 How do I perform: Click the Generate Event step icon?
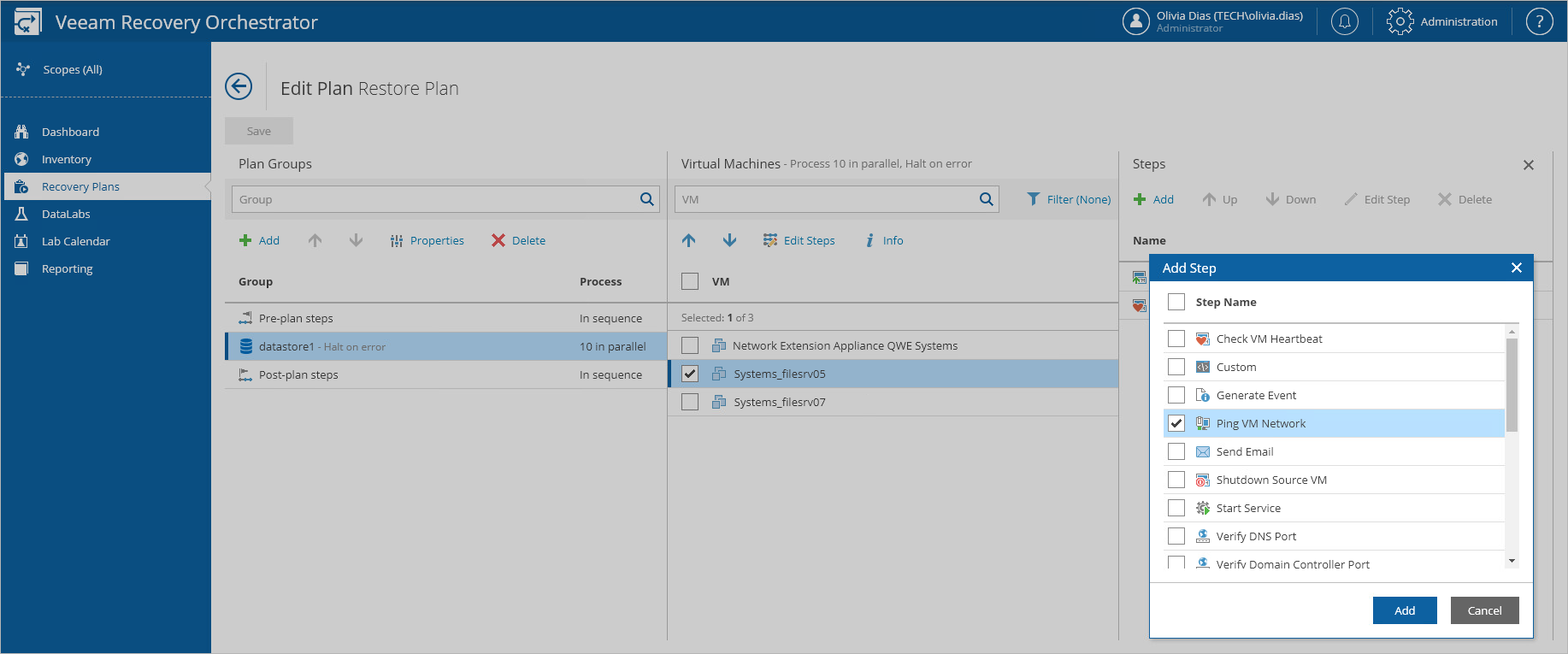tap(1203, 395)
